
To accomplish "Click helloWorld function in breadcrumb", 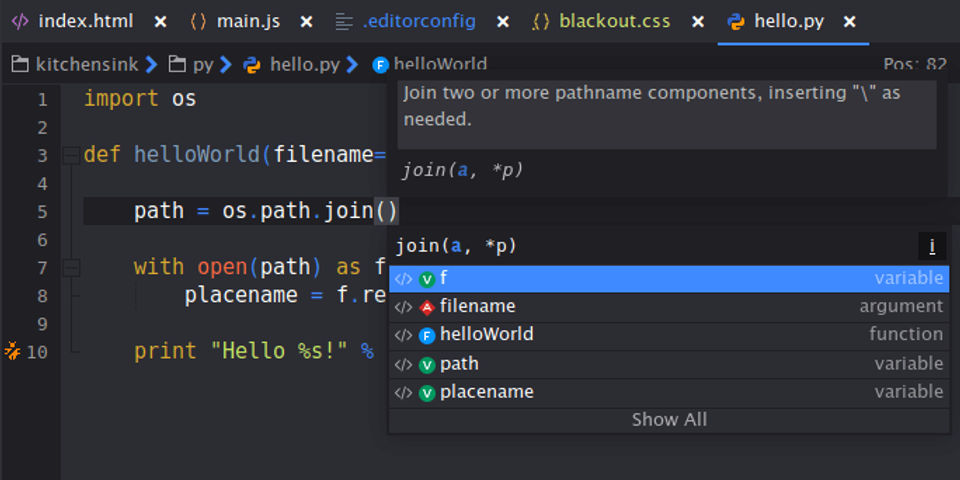I will pyautogui.click(x=440, y=64).
